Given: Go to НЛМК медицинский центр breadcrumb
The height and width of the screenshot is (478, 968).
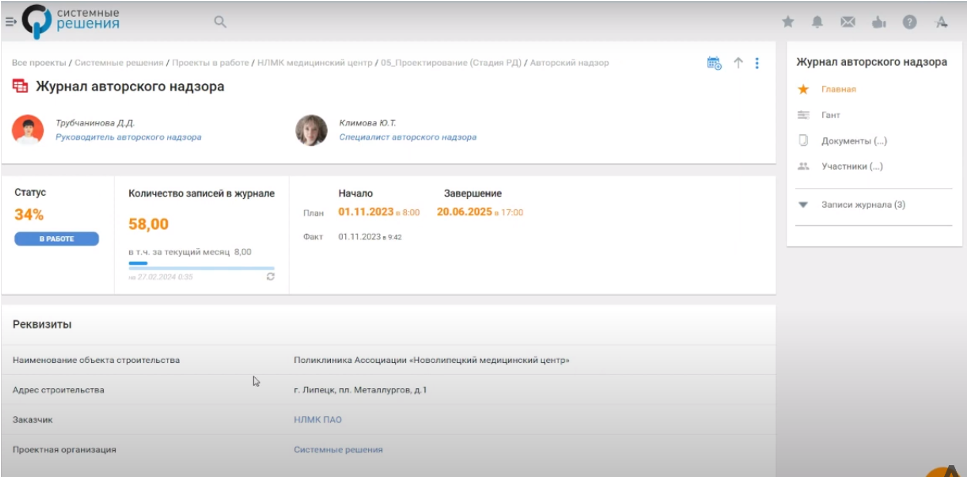Looking at the screenshot, I should (315, 62).
